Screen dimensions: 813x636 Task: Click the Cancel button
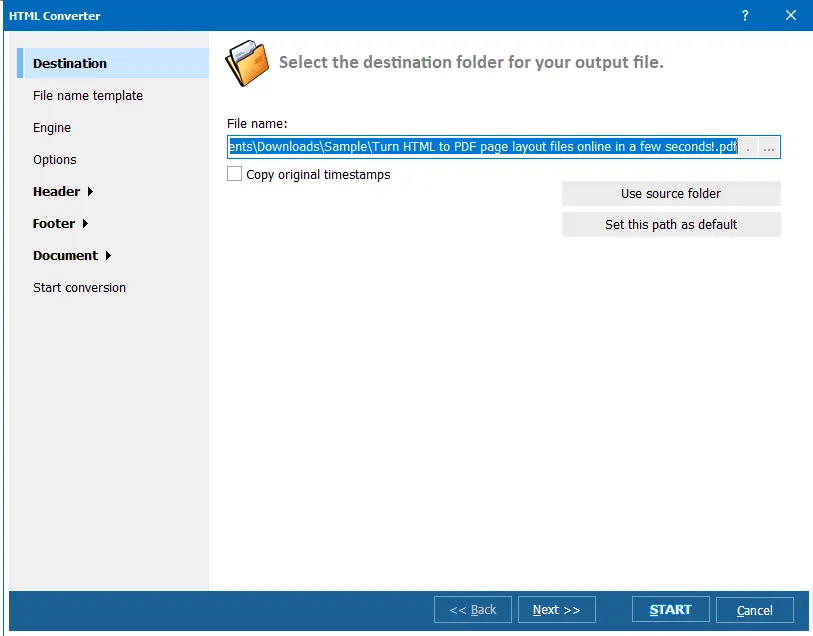[754, 610]
